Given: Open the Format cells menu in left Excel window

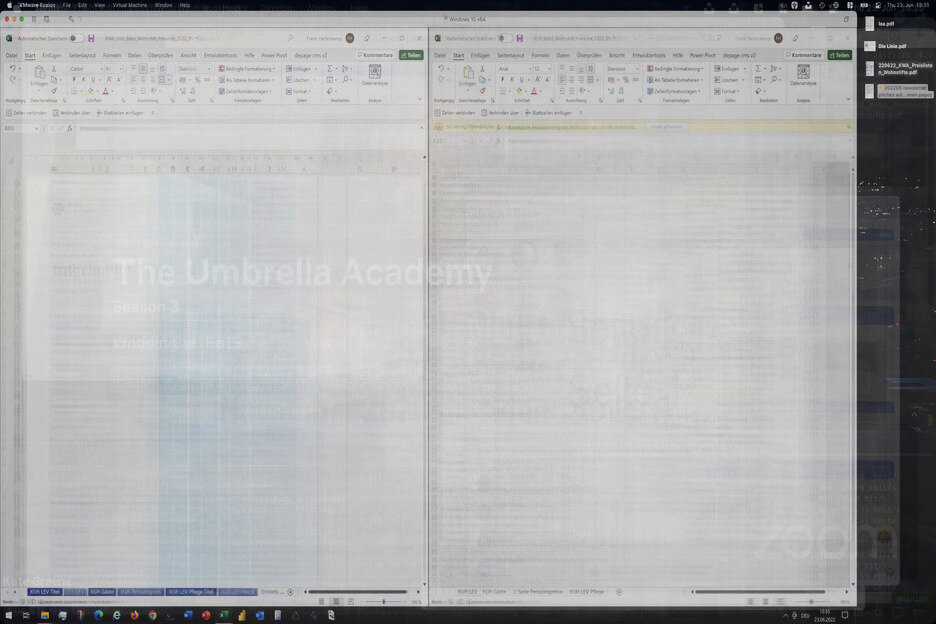Looking at the screenshot, I should [298, 91].
